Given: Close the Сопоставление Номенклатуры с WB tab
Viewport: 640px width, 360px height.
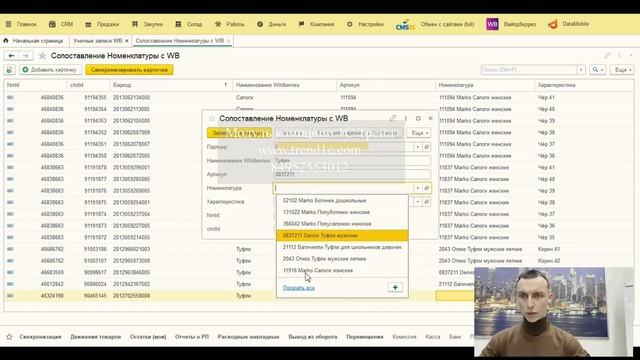Looking at the screenshot, I should (229, 41).
